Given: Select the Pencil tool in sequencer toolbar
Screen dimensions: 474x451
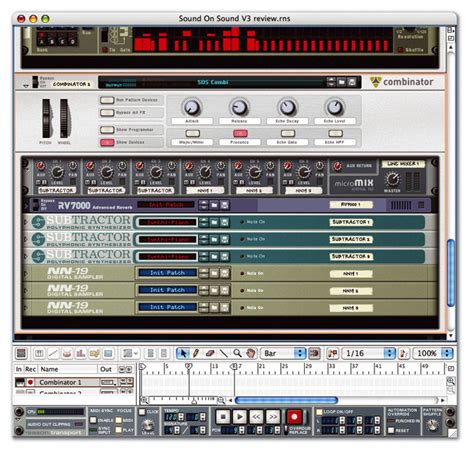Looking at the screenshot, I should pyautogui.click(x=196, y=353).
